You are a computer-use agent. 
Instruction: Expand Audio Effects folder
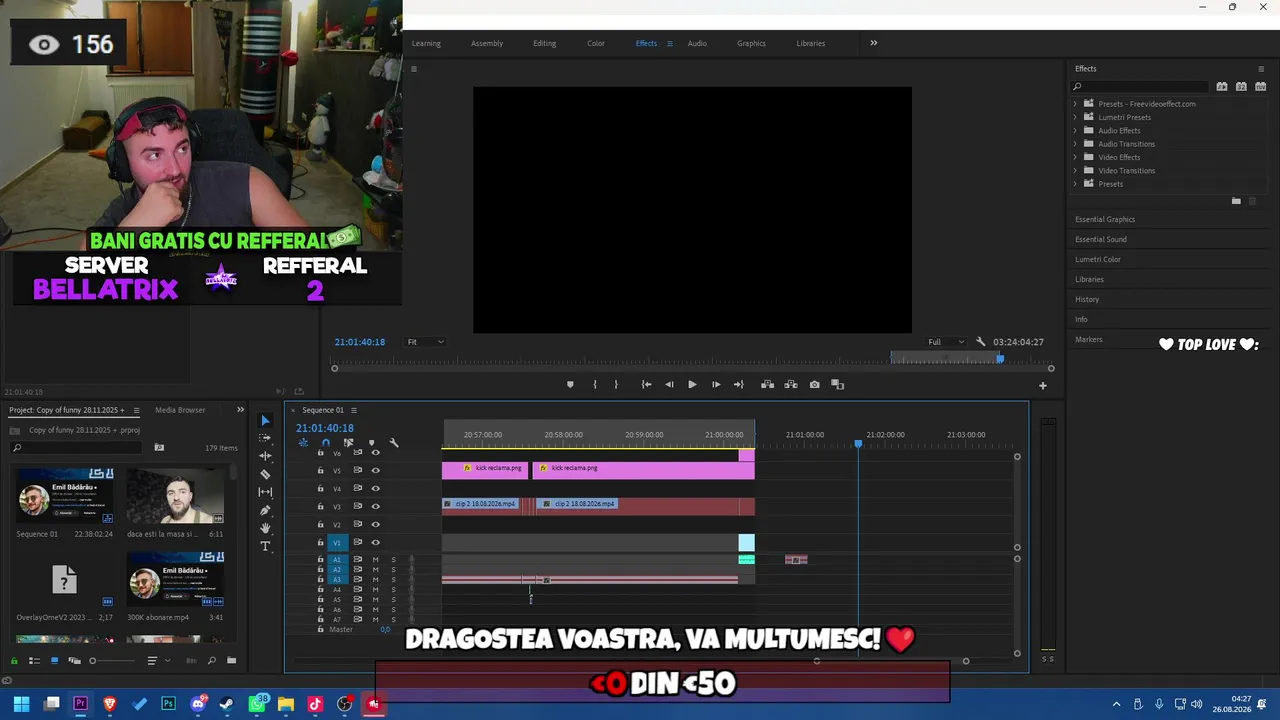coord(1076,131)
